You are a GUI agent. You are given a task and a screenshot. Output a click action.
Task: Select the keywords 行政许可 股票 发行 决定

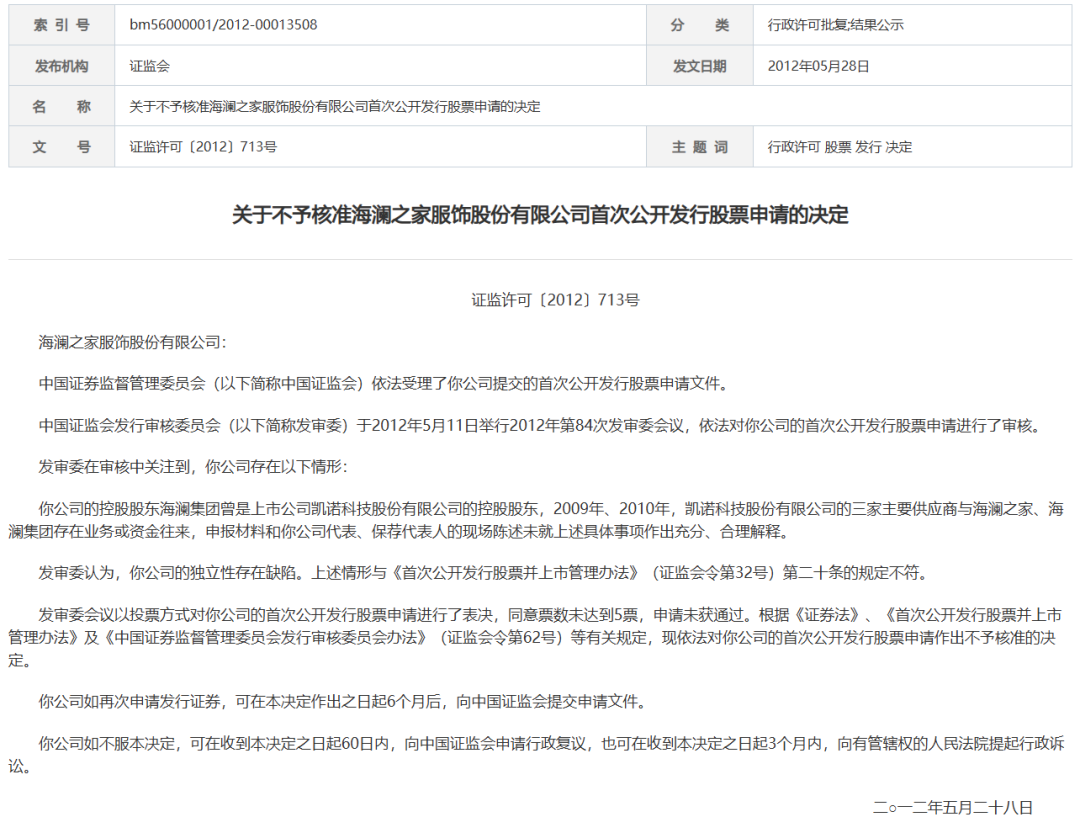(x=840, y=147)
